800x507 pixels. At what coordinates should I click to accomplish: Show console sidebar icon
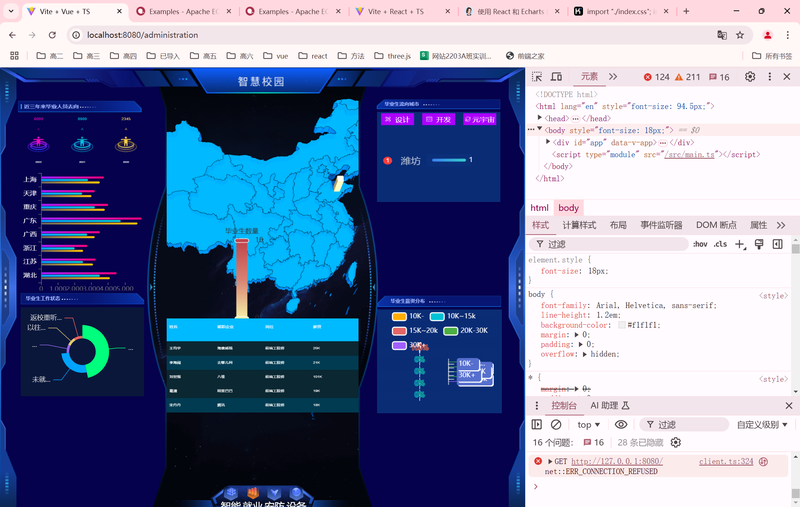[x=537, y=424]
